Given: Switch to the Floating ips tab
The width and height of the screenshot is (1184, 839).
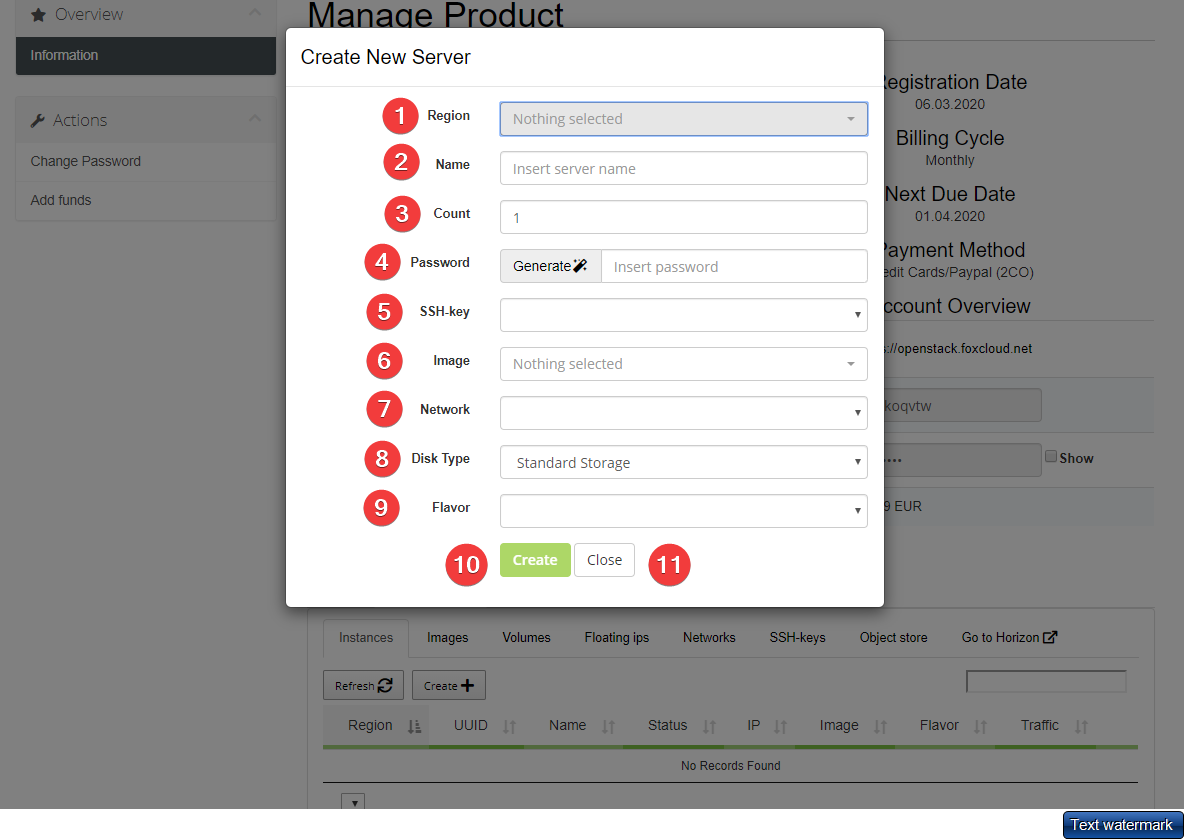Looking at the screenshot, I should (x=616, y=637).
